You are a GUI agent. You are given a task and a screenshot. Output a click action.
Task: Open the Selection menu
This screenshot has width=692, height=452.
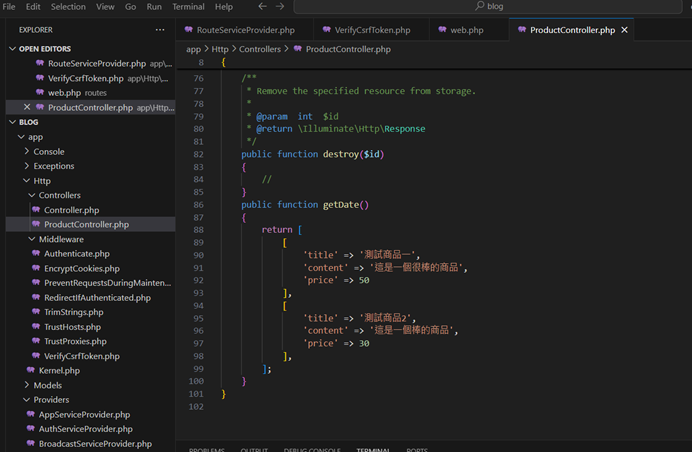pyautogui.click(x=68, y=7)
